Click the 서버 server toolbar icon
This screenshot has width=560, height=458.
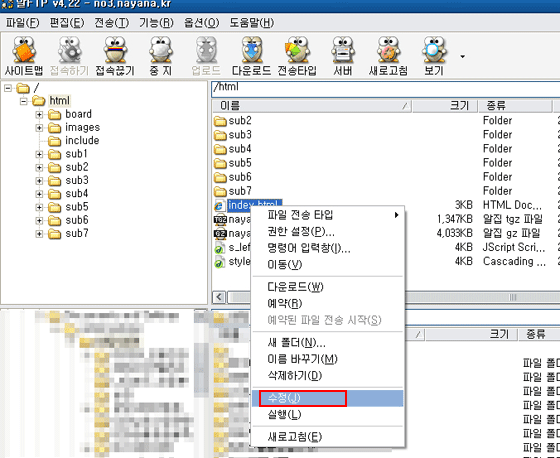coord(342,56)
